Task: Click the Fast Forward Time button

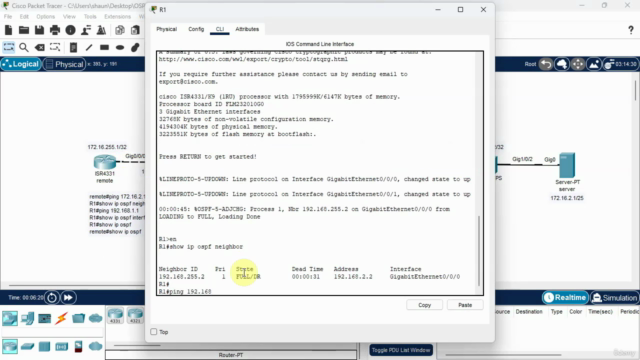Action: click(68, 298)
